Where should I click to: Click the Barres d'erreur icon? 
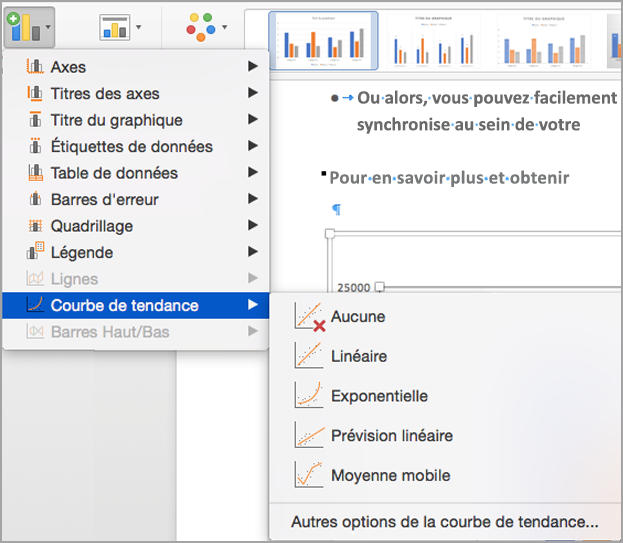tap(35, 199)
